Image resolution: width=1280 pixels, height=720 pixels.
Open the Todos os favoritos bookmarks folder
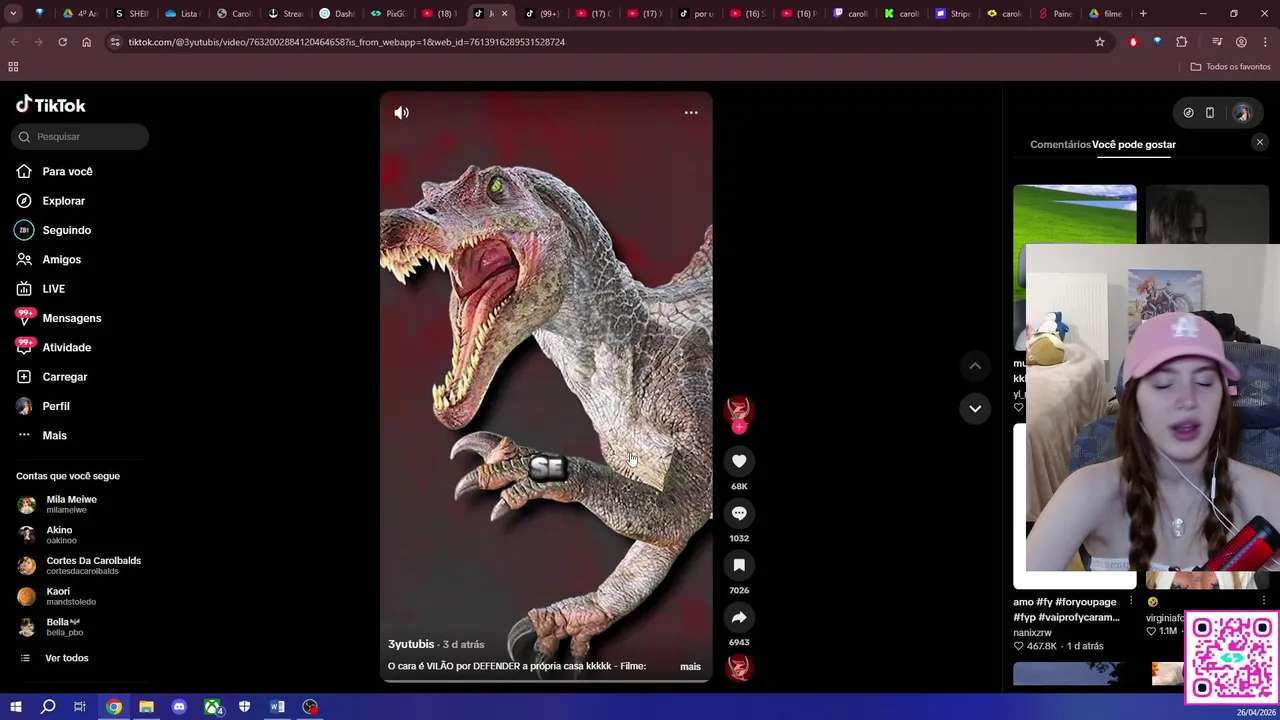coord(1230,67)
